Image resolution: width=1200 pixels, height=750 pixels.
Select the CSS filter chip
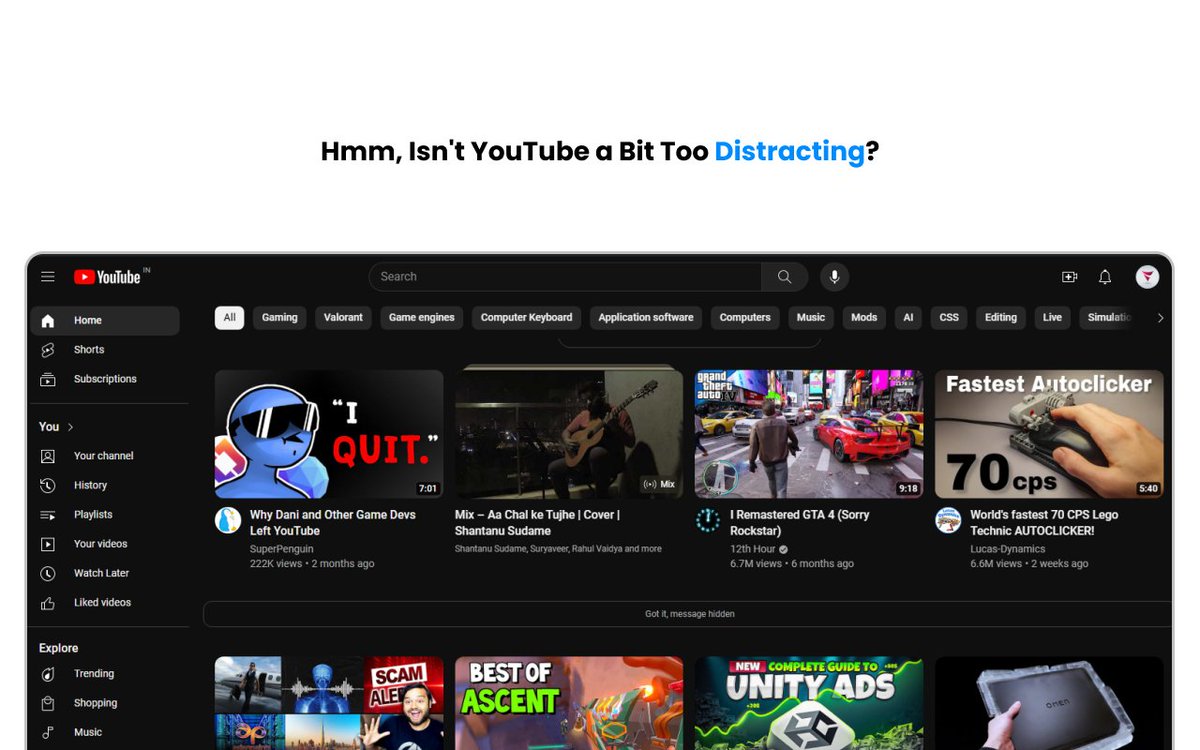[949, 318]
